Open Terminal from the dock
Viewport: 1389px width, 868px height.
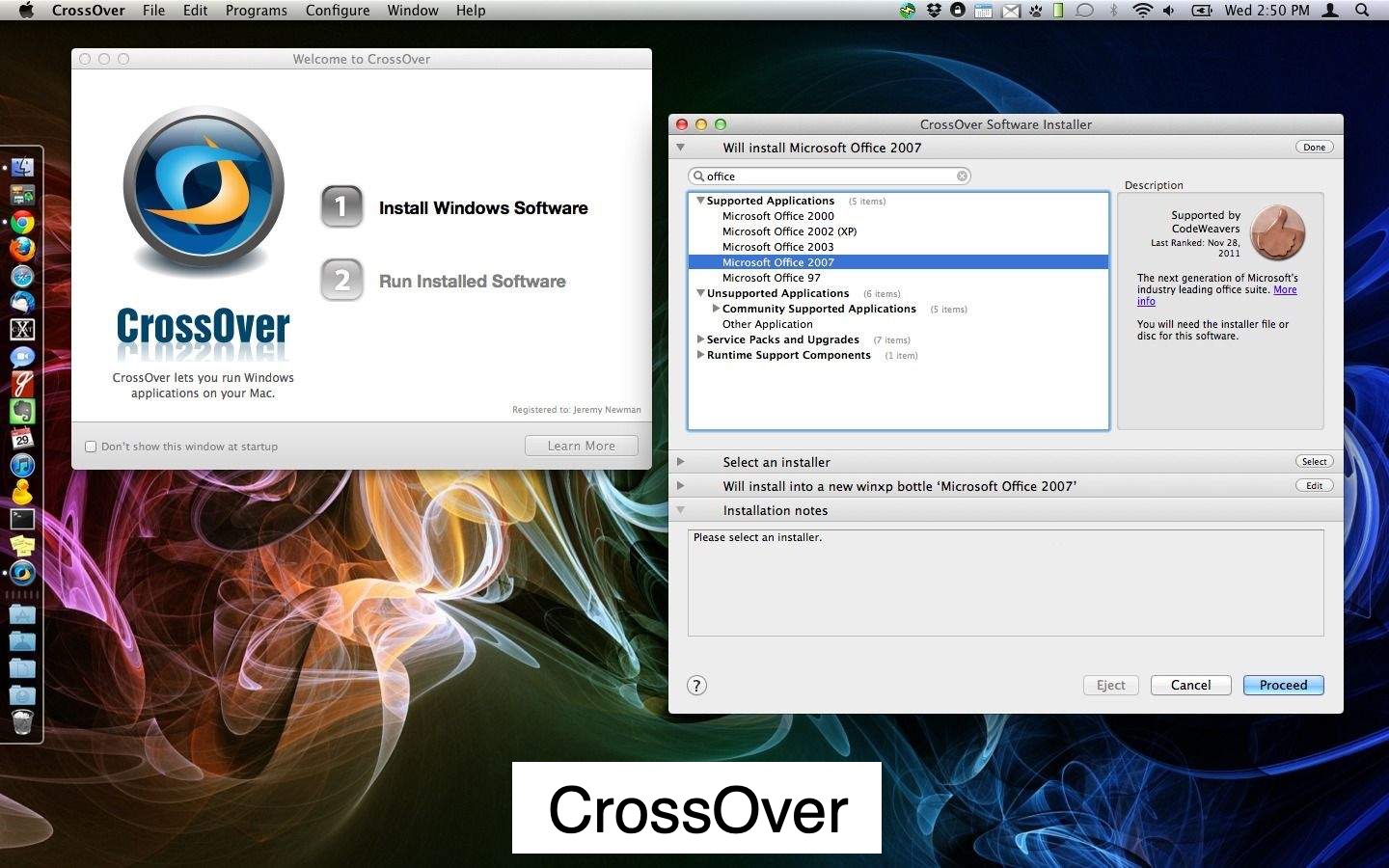[22, 519]
